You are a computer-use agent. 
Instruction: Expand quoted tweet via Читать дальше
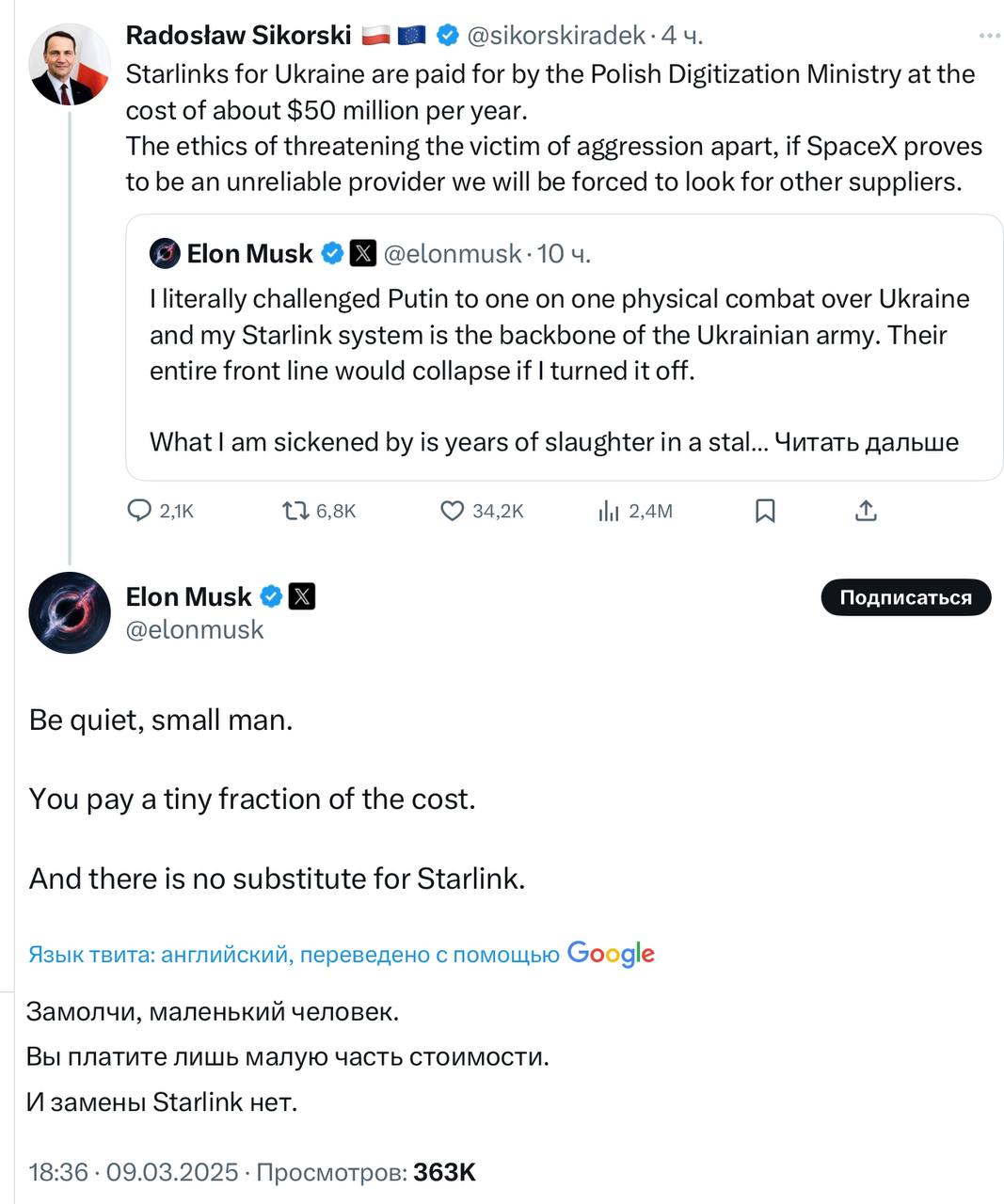pos(866,442)
